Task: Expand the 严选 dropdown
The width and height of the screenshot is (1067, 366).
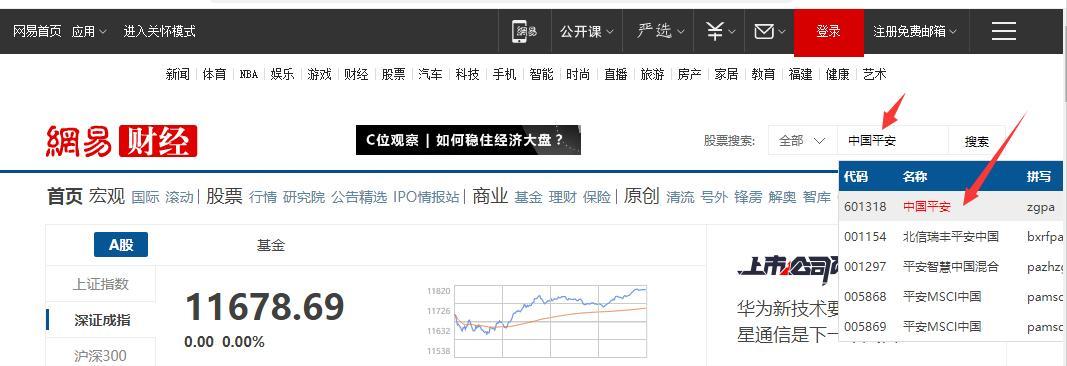Action: coord(661,31)
